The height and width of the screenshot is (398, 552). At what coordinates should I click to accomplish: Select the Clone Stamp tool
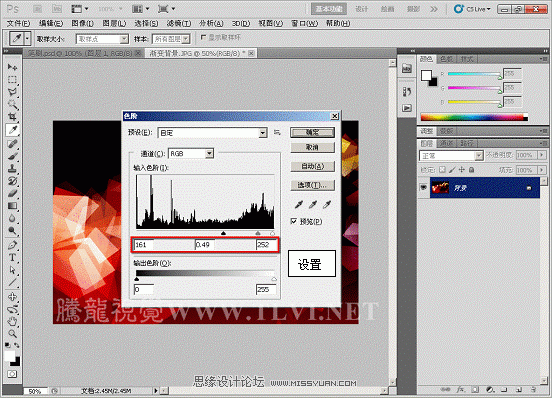12,168
